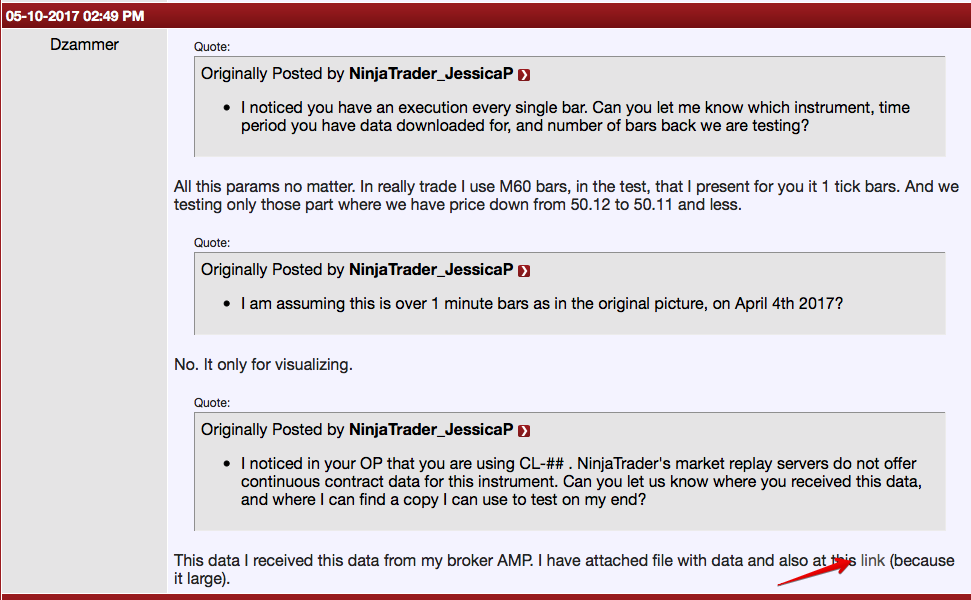The height and width of the screenshot is (600, 971).
Task: Click the "Quote:" label above the 1 minute bars quote
Action: pos(212,242)
